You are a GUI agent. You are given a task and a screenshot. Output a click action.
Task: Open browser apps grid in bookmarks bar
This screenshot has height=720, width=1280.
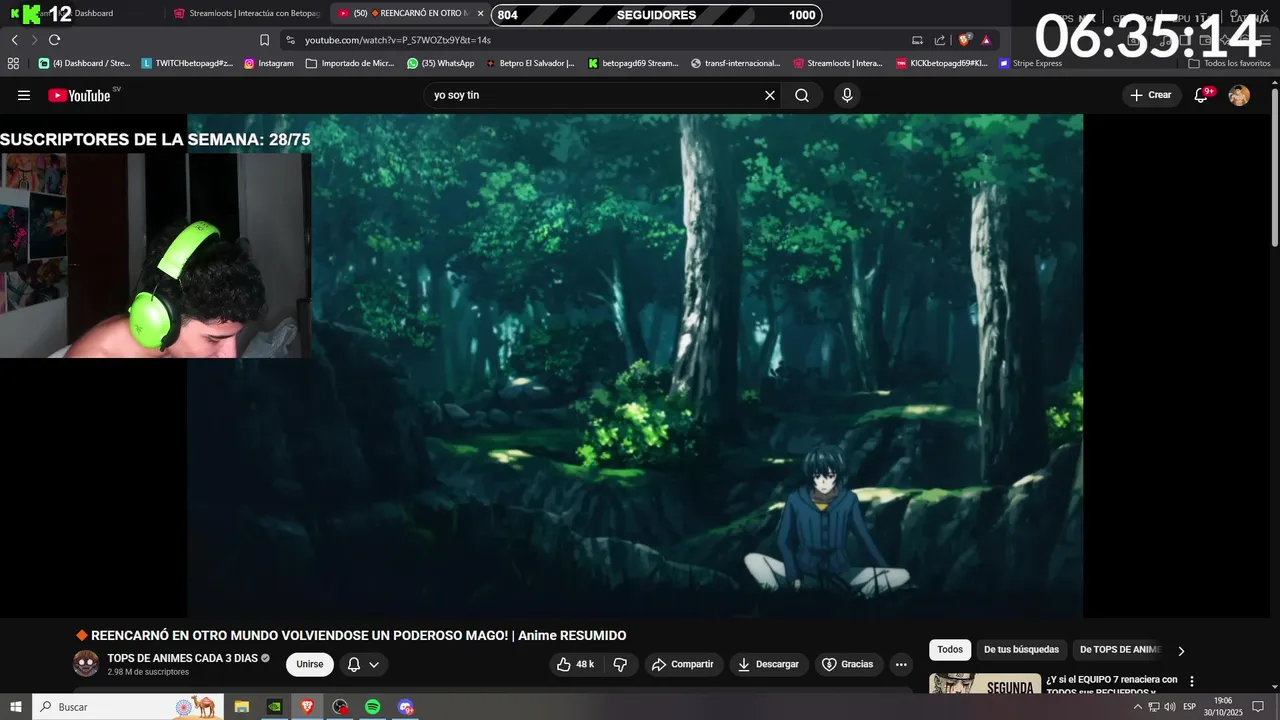pos(13,63)
